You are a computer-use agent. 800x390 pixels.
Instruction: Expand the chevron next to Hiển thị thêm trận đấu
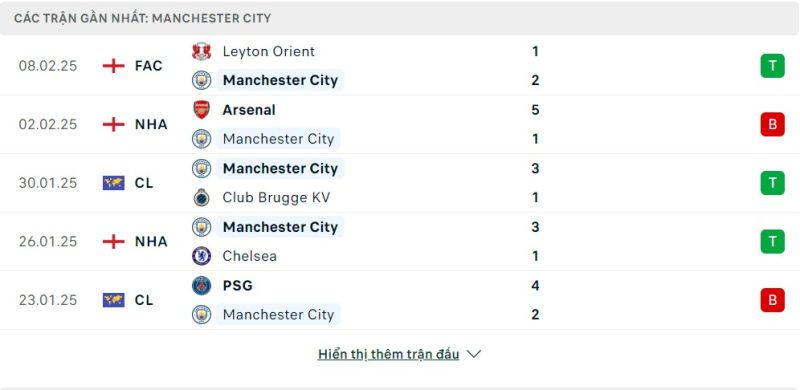tap(473, 354)
